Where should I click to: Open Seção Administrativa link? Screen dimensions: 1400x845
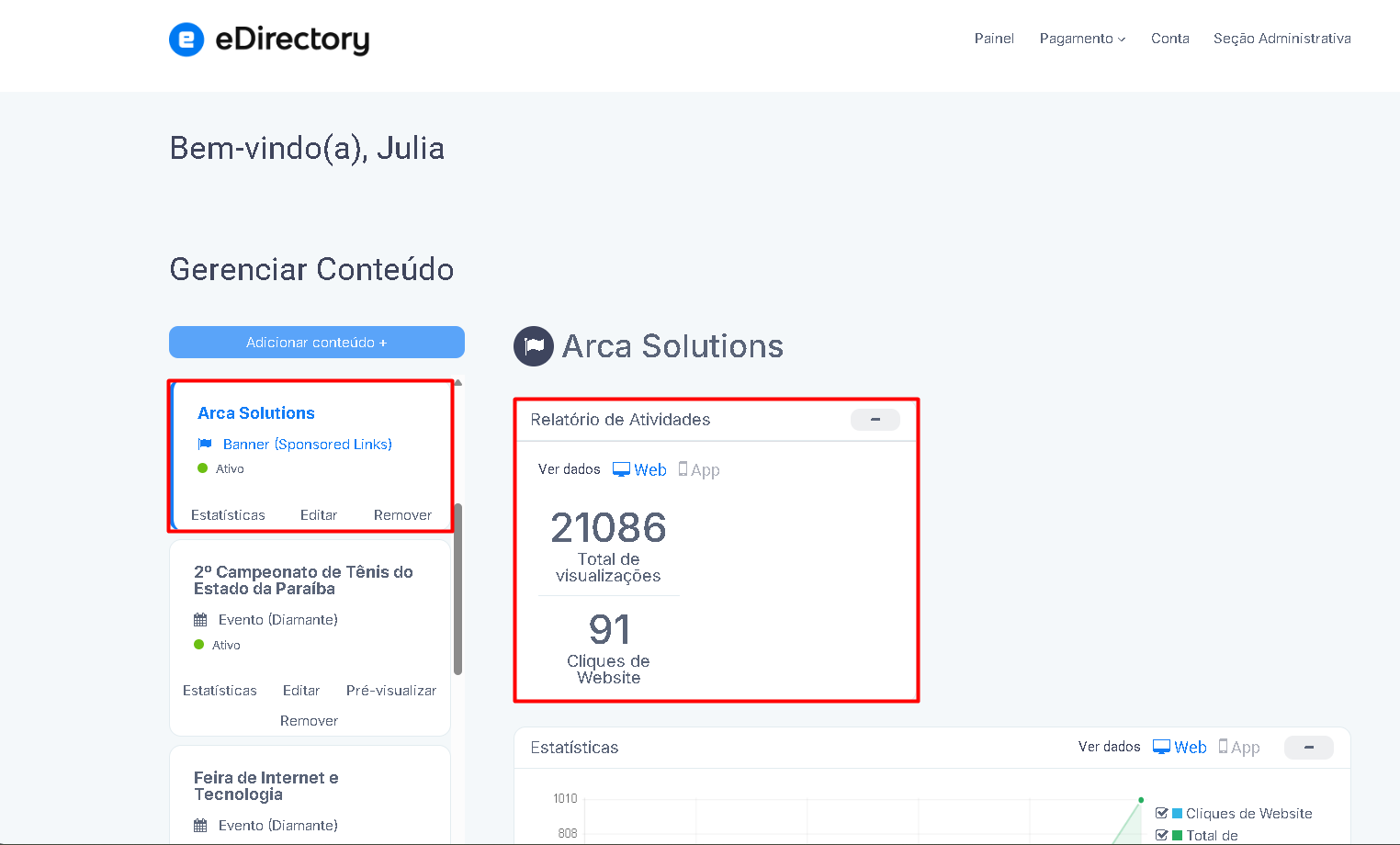tap(1282, 39)
